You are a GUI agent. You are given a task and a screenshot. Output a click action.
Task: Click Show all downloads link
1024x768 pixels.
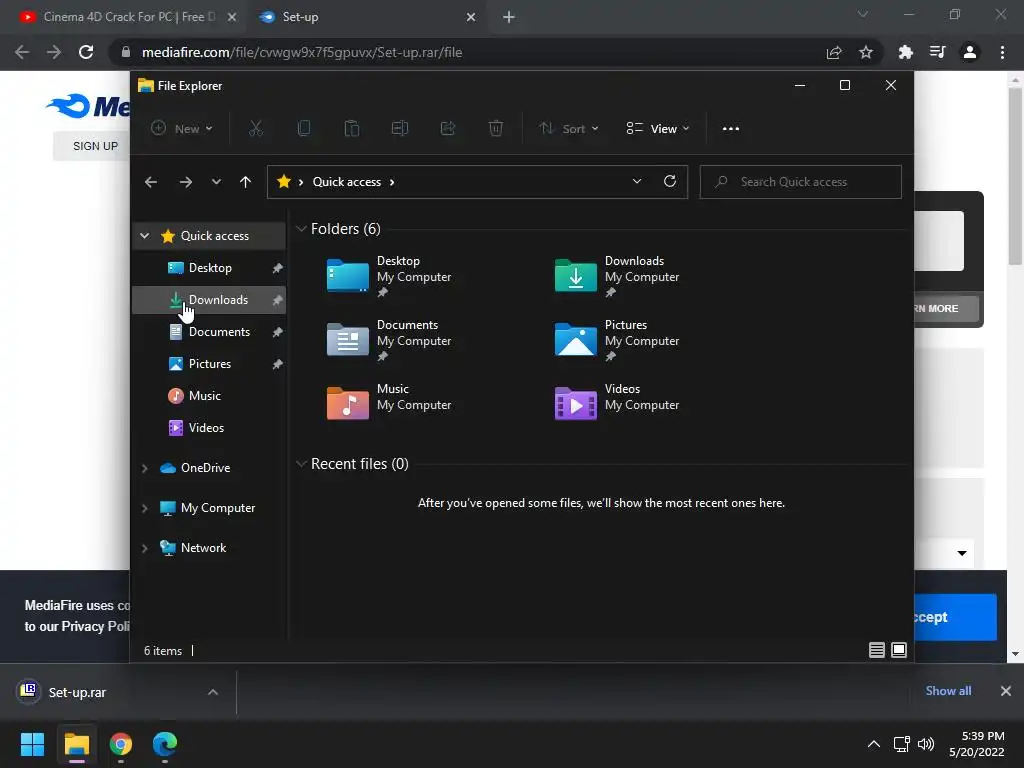(x=948, y=691)
